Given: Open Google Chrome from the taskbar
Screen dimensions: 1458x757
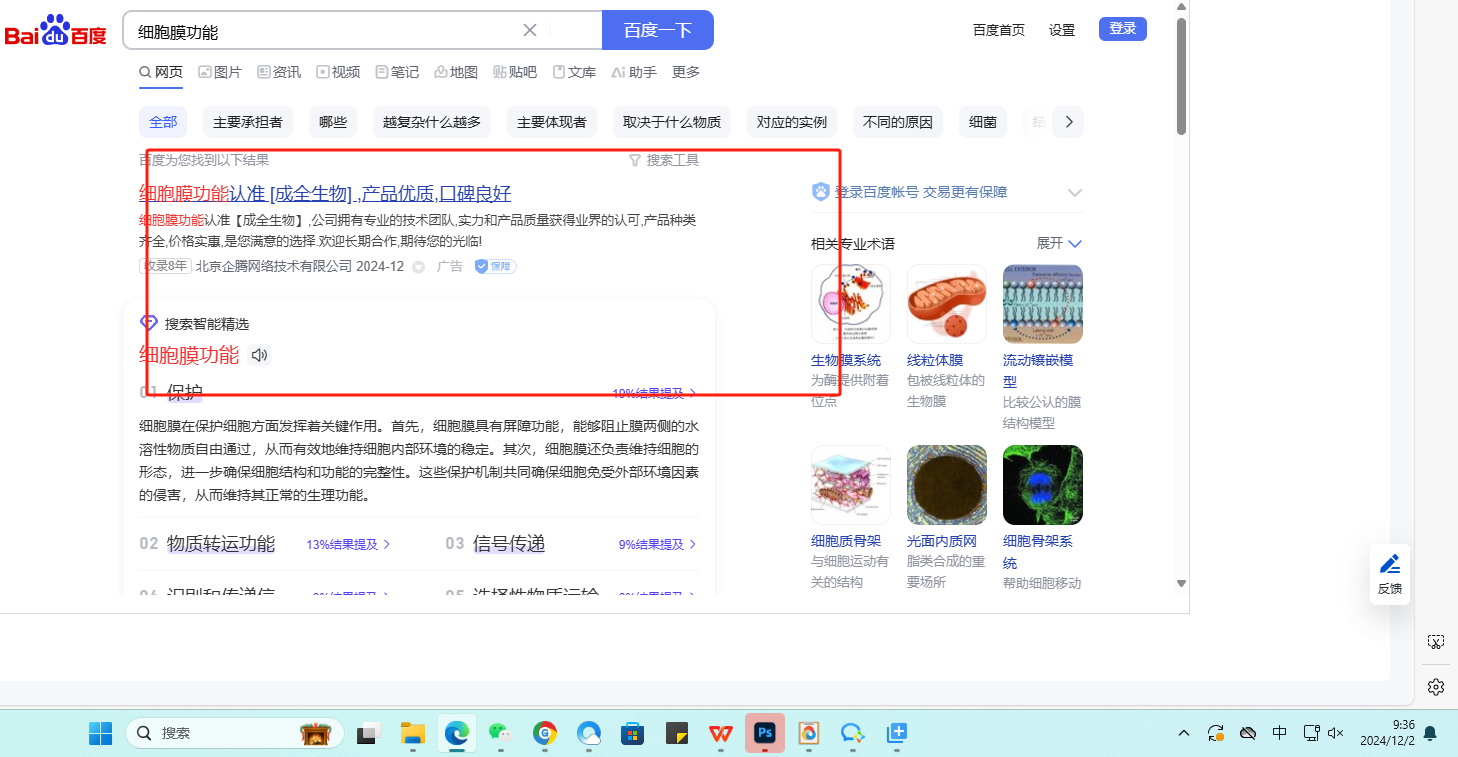Looking at the screenshot, I should point(544,733).
